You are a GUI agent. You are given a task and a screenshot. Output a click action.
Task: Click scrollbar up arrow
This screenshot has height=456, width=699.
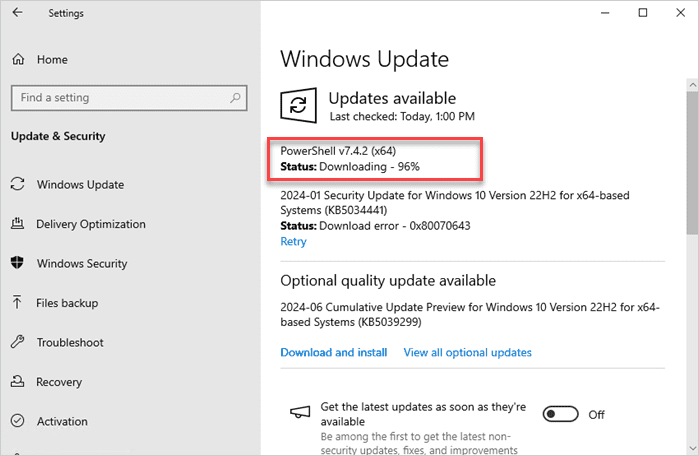[692, 84]
